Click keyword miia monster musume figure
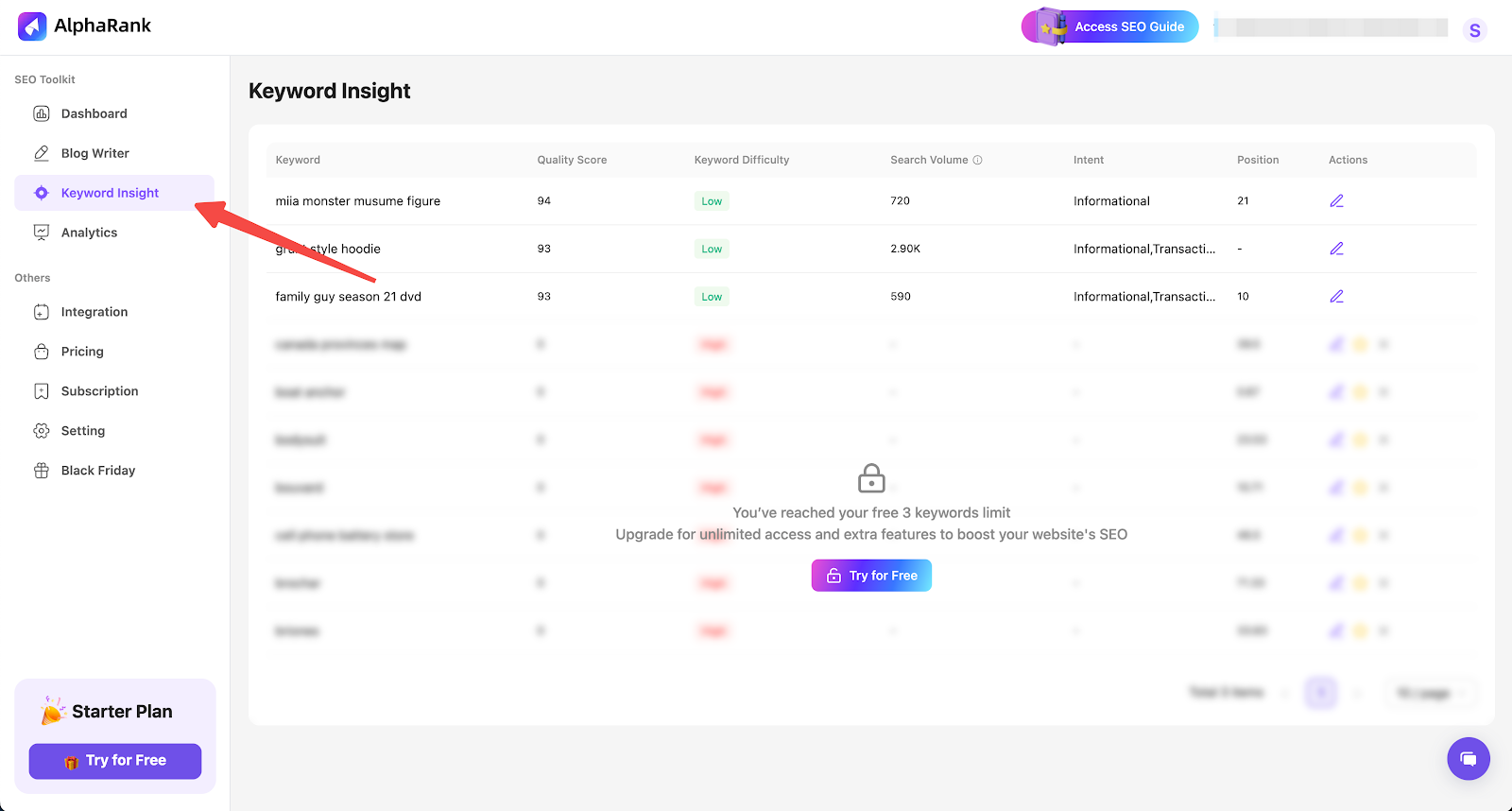Viewport: 1512px width, 811px height. [358, 201]
